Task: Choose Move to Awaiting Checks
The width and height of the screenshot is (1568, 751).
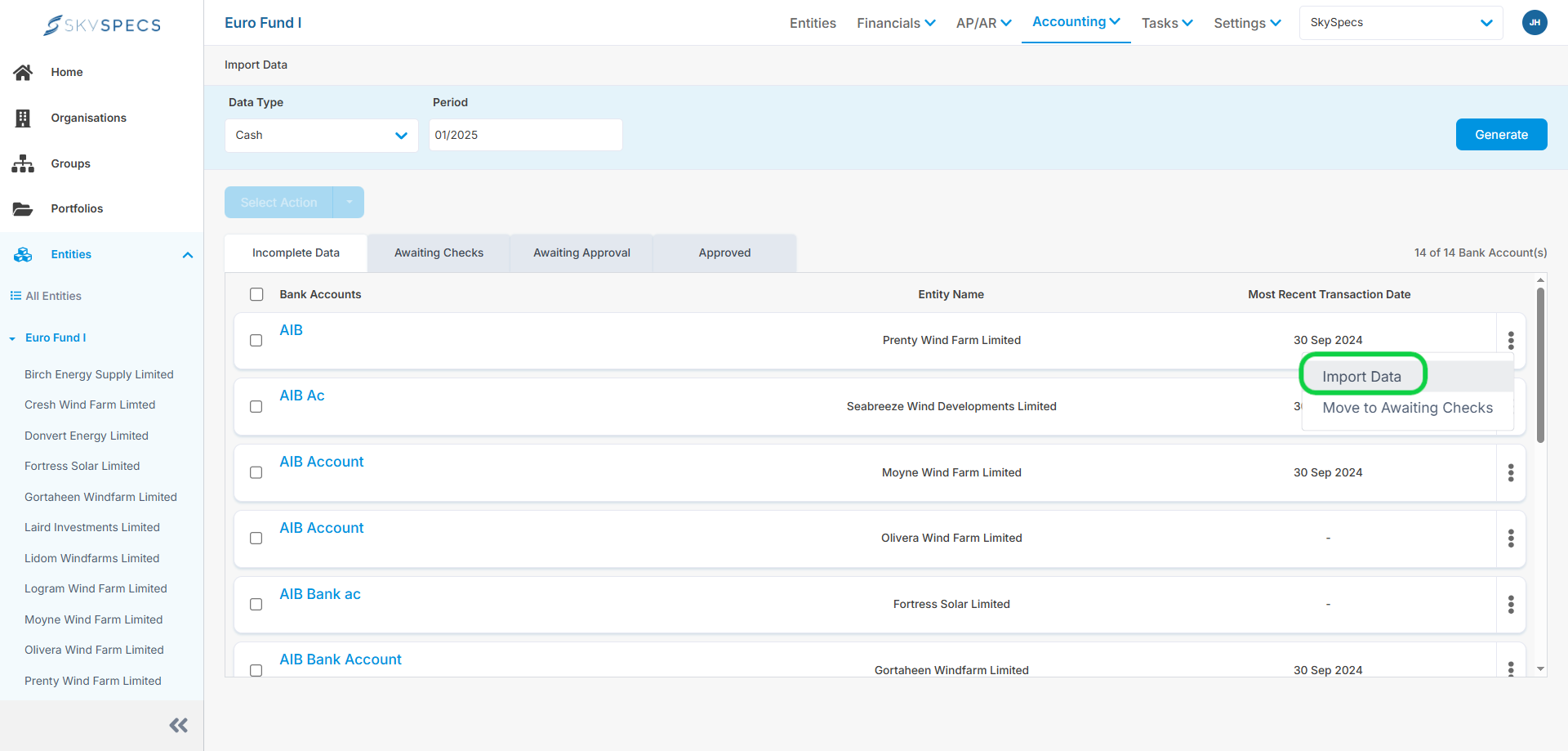Action: point(1407,408)
